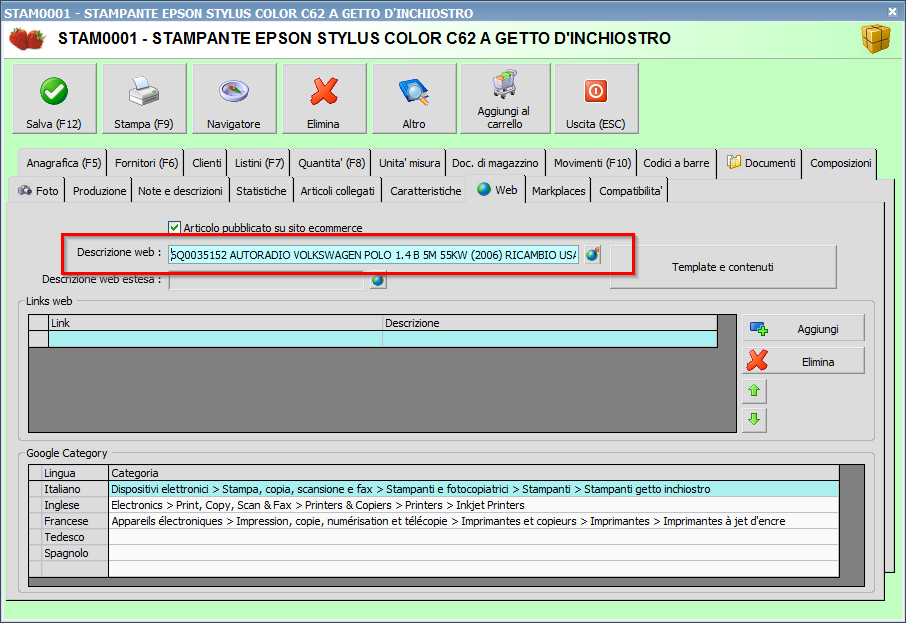906x623 pixels.
Task: Open the Movimenti (F10) tab
Action: 592,164
